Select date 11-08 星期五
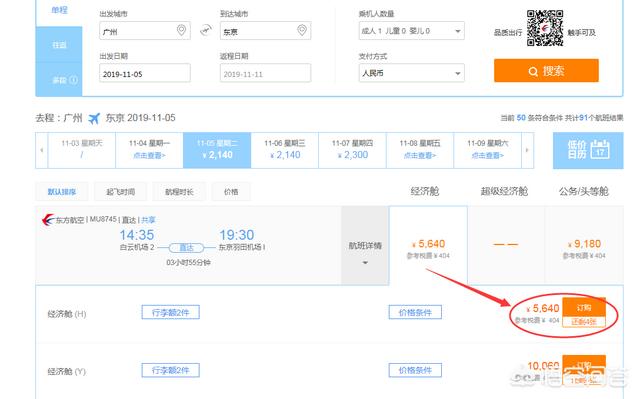The image size is (640, 399). (x=420, y=150)
